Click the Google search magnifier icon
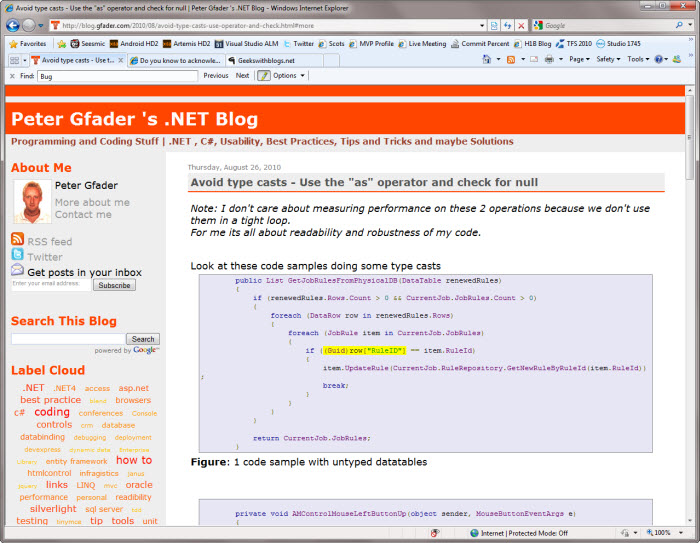700x543 pixels. point(677,25)
